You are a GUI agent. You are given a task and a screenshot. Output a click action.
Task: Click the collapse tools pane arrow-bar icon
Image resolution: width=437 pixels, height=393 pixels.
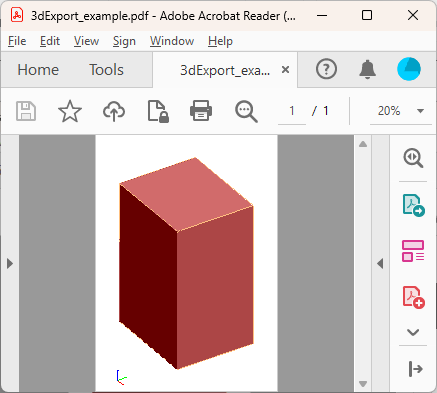click(x=415, y=369)
